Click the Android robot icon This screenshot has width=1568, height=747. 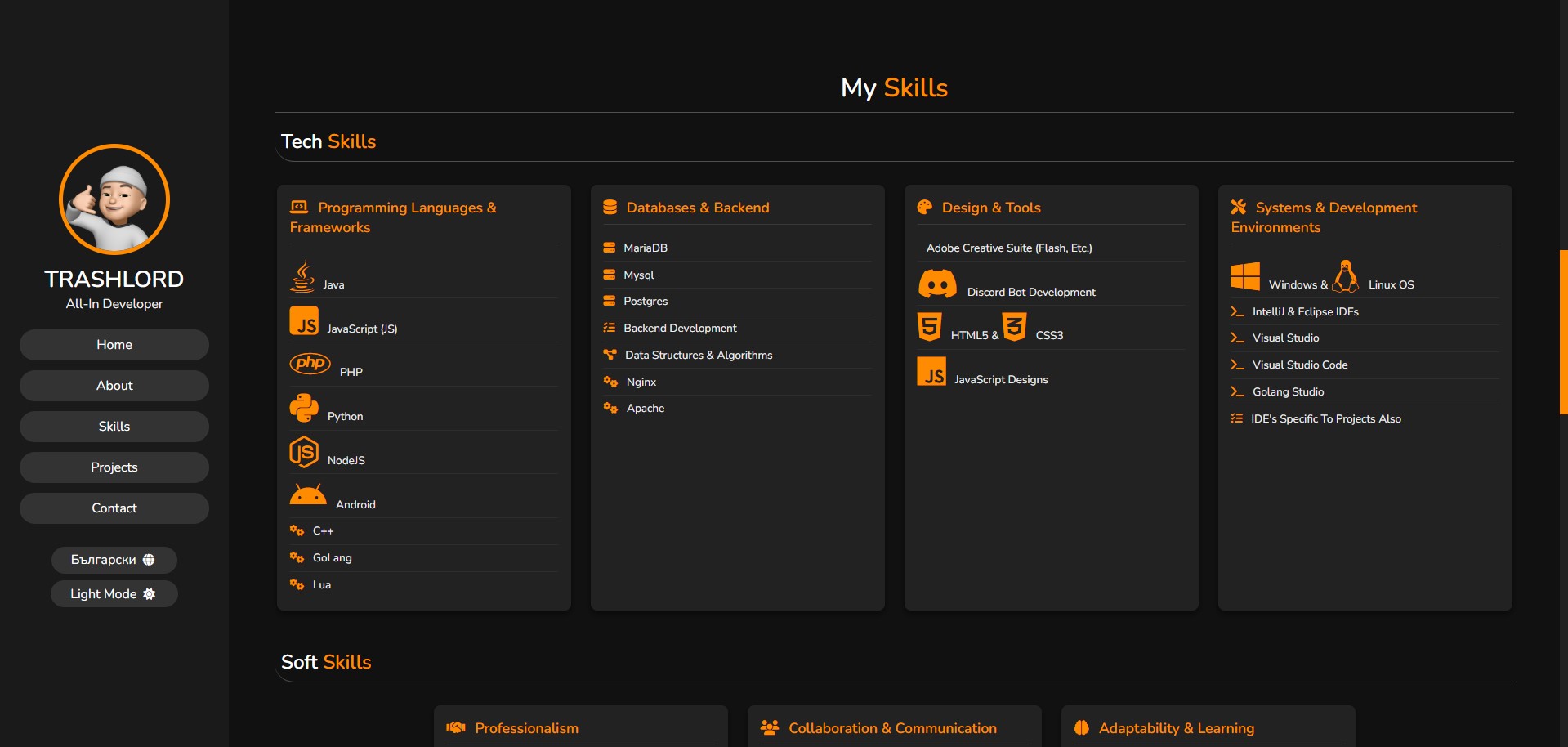pos(308,495)
